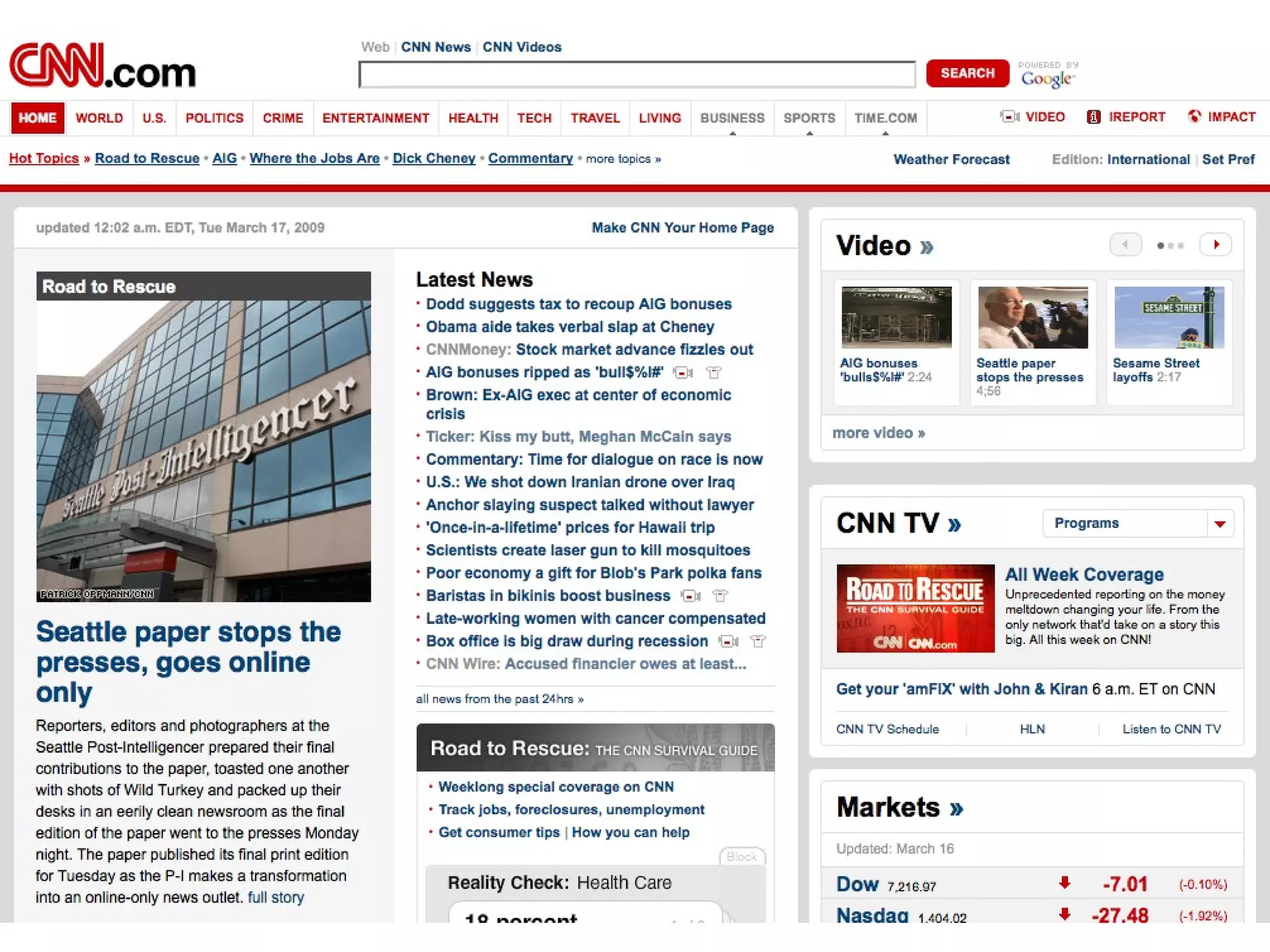Click T-shirt icon beside Box office headline
Image resolution: width=1270 pixels, height=952 pixels.
(x=758, y=641)
